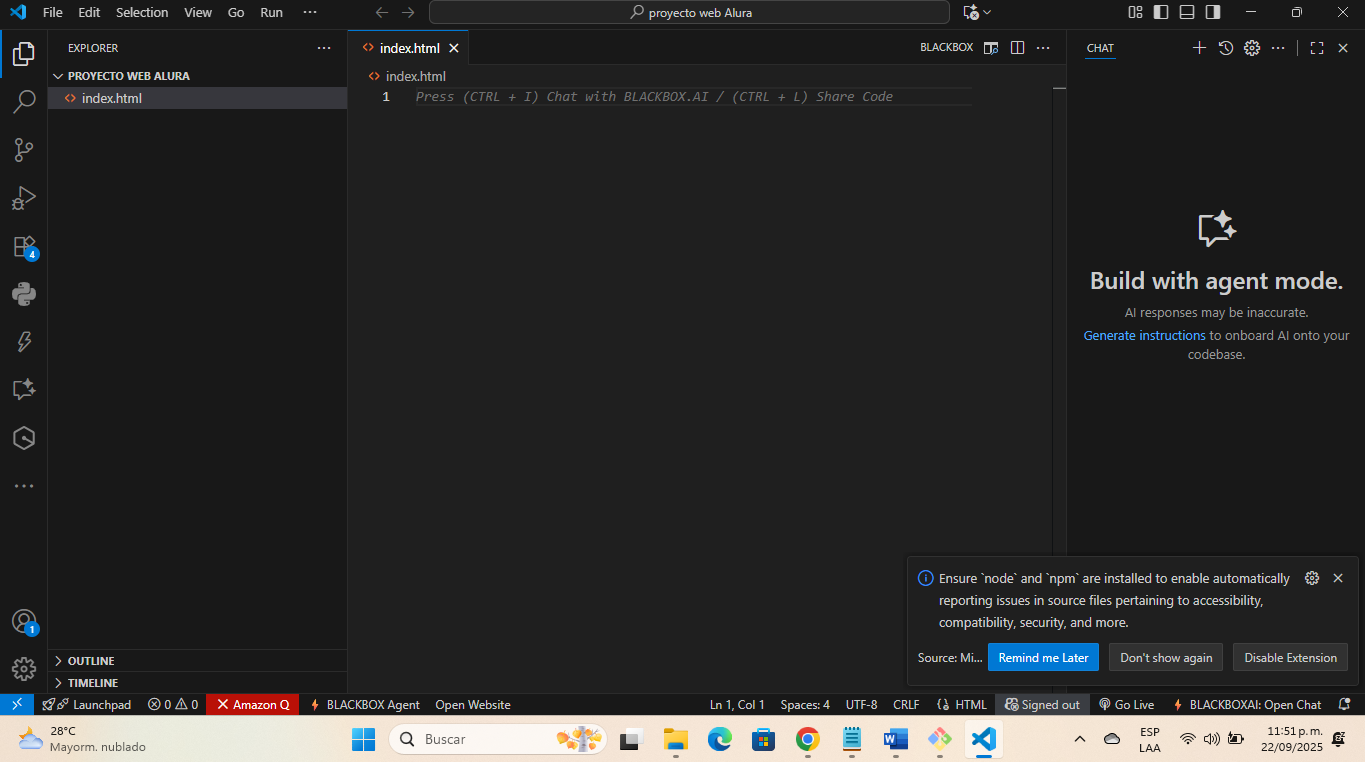Toggle the primary side bar layout
Screen dimensions: 1365x762
pos(1161,13)
